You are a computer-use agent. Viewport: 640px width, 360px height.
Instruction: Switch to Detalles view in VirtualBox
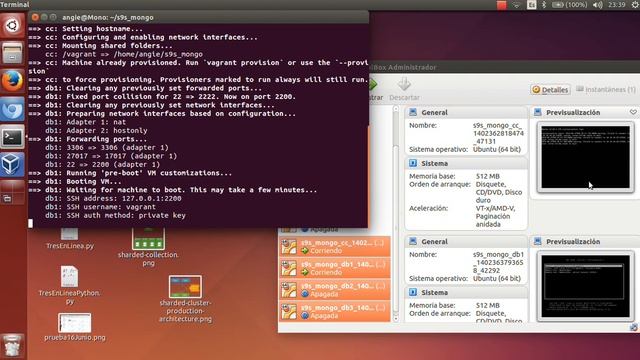point(550,89)
